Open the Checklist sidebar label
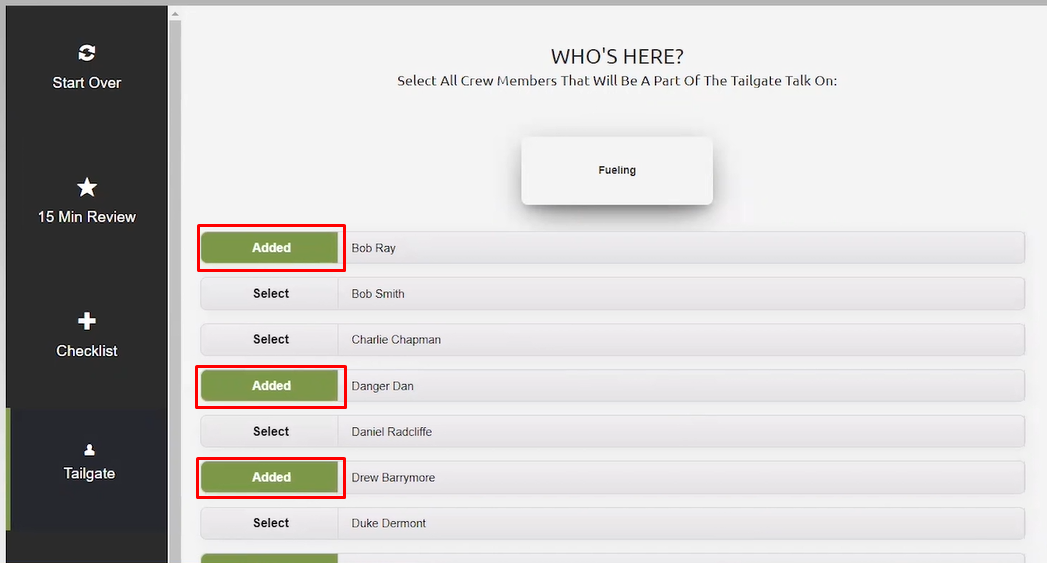Image resolution: width=1047 pixels, height=563 pixels. point(87,351)
